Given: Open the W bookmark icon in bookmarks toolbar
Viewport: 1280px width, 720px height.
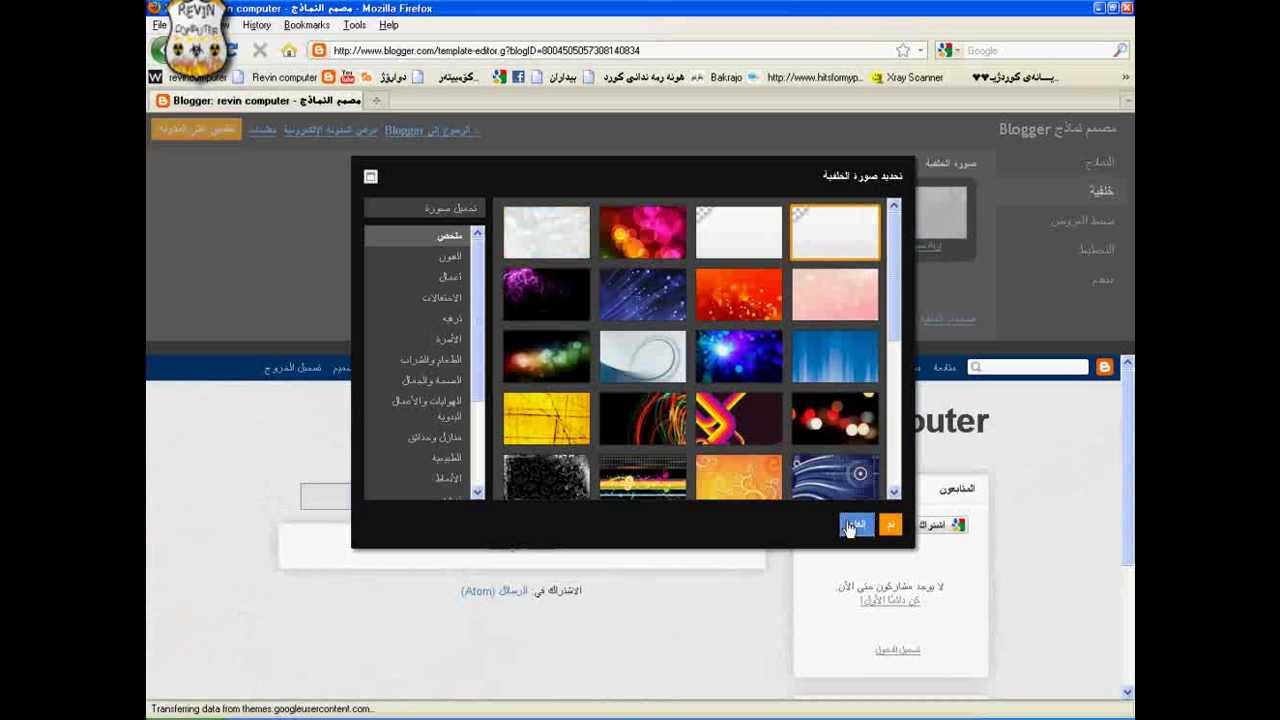Looking at the screenshot, I should coord(155,77).
